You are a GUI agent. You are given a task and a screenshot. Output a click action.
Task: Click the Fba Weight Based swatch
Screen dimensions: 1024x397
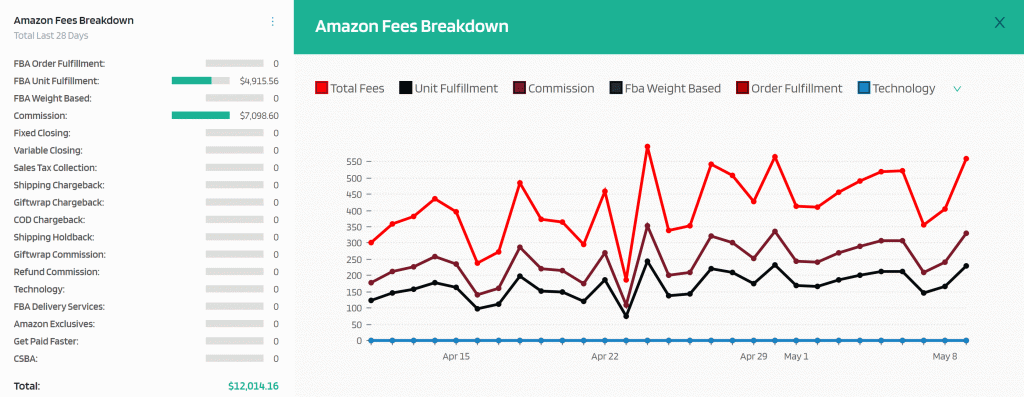(616, 88)
